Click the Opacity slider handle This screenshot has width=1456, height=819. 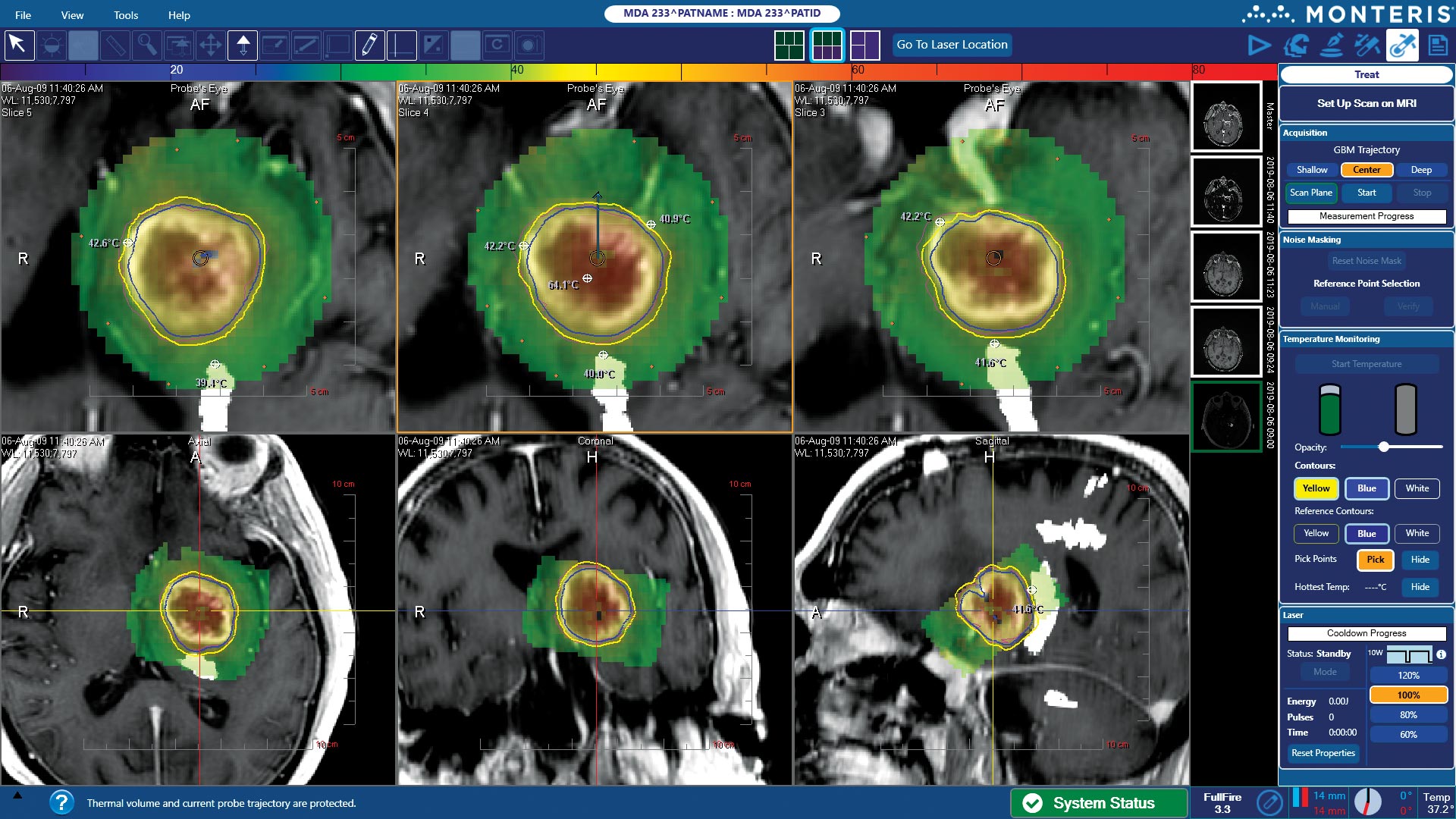tap(1383, 447)
